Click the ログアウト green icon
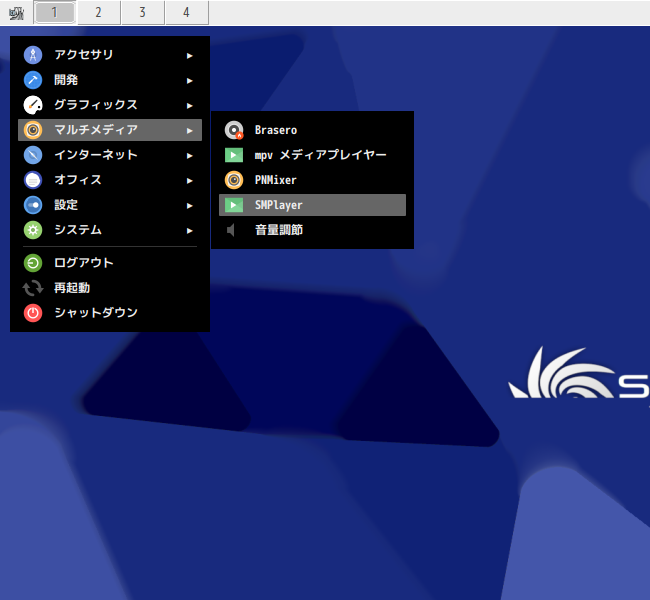This screenshot has width=650, height=600. coord(33,263)
